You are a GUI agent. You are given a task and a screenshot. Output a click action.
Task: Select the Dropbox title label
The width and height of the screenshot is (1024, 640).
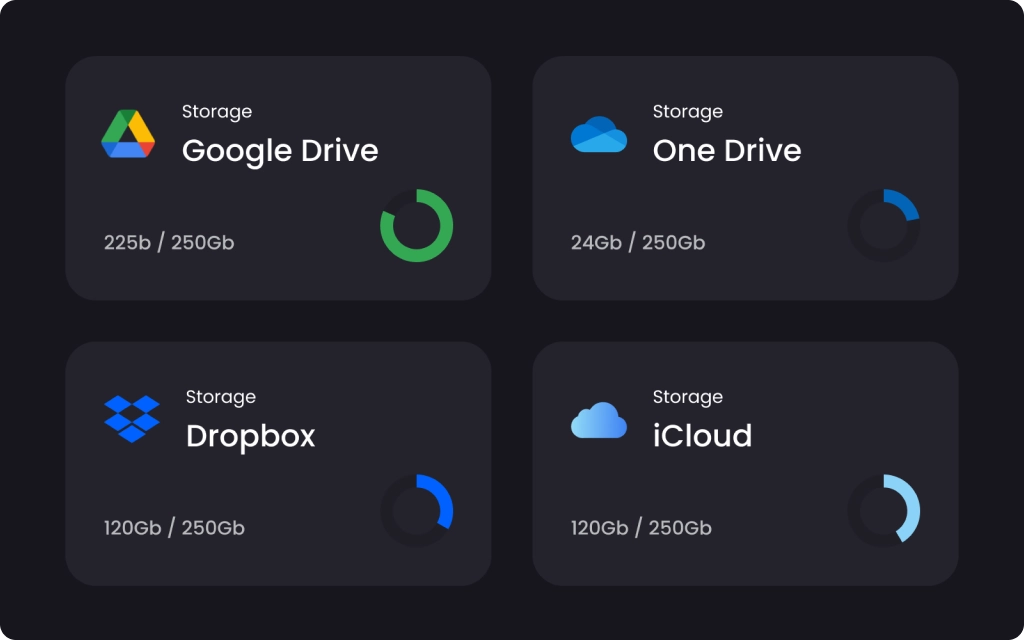pyautogui.click(x=251, y=436)
